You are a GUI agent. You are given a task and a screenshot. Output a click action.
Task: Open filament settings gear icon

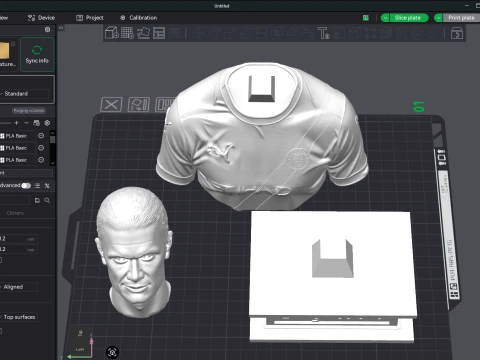pyautogui.click(x=47, y=123)
